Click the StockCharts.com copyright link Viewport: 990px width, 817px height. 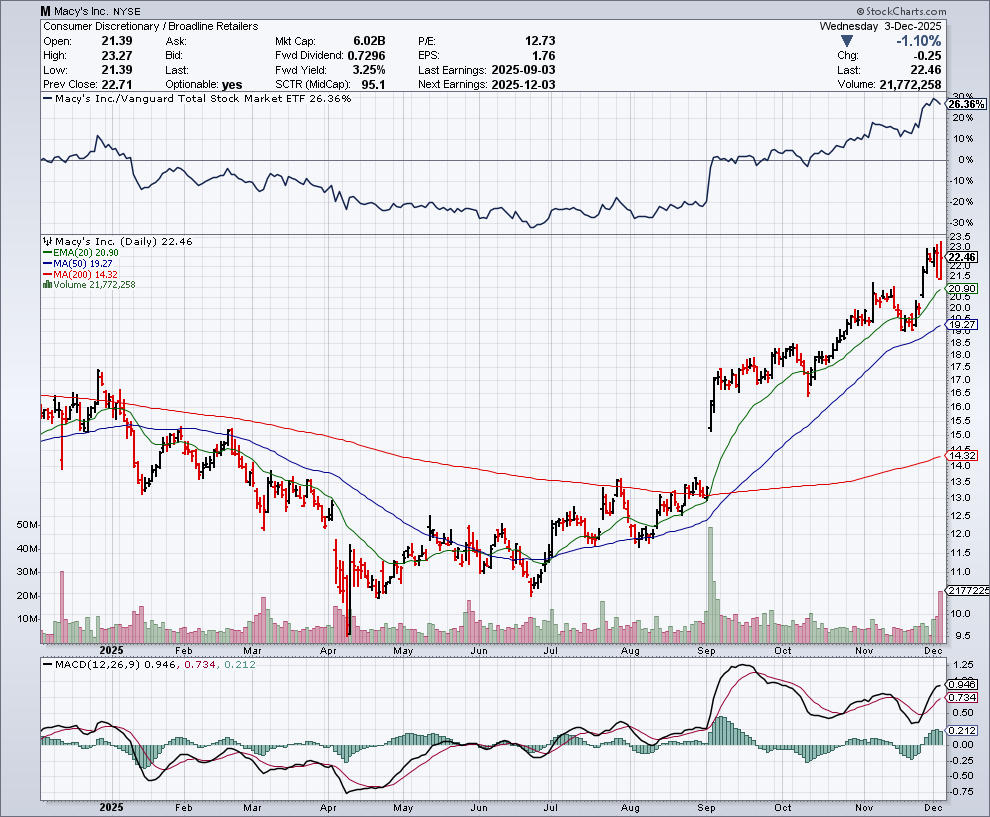(942, 10)
